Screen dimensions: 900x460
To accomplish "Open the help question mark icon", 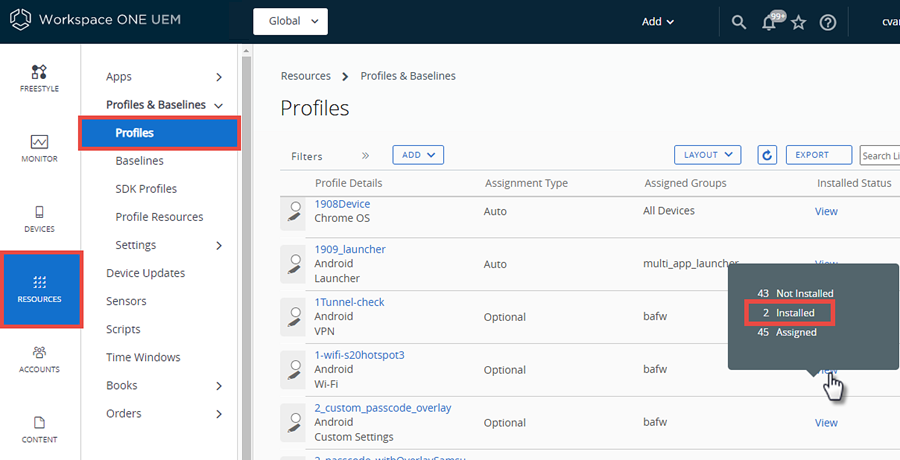I will [x=828, y=22].
